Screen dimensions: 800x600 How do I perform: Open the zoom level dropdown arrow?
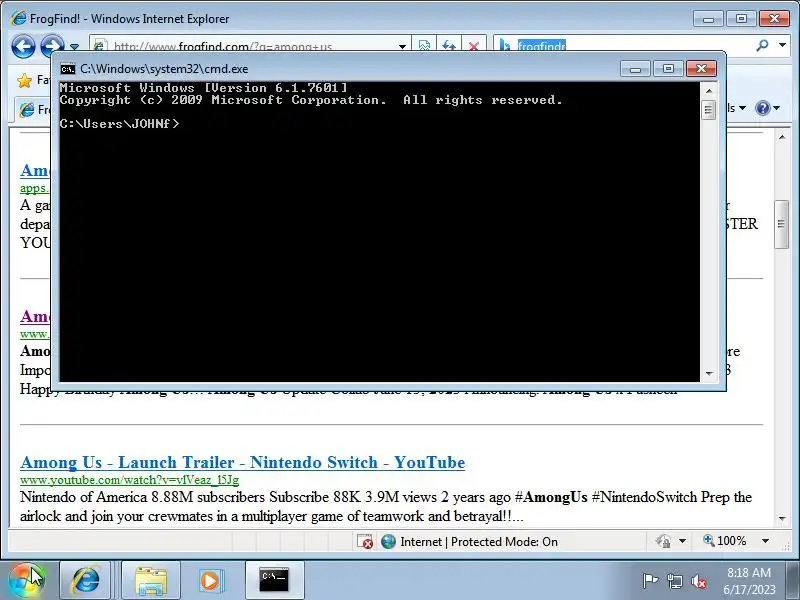coord(765,541)
